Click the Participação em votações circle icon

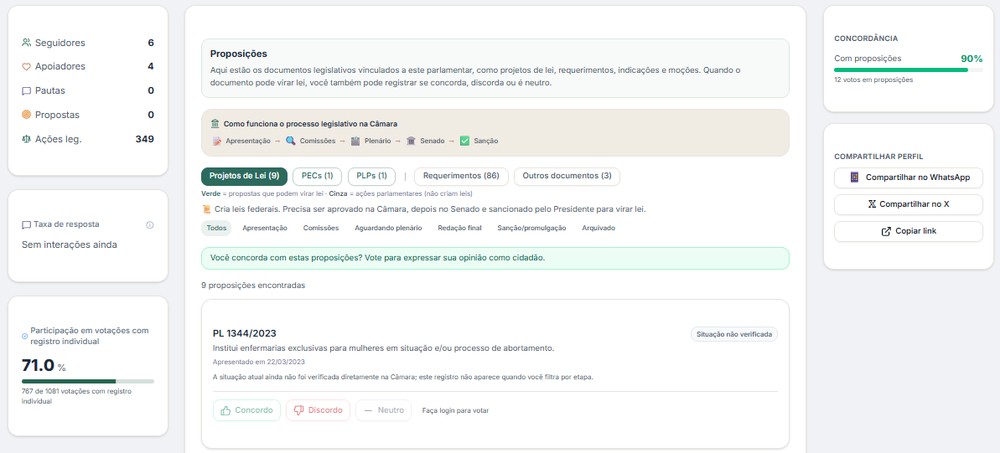tap(25, 336)
